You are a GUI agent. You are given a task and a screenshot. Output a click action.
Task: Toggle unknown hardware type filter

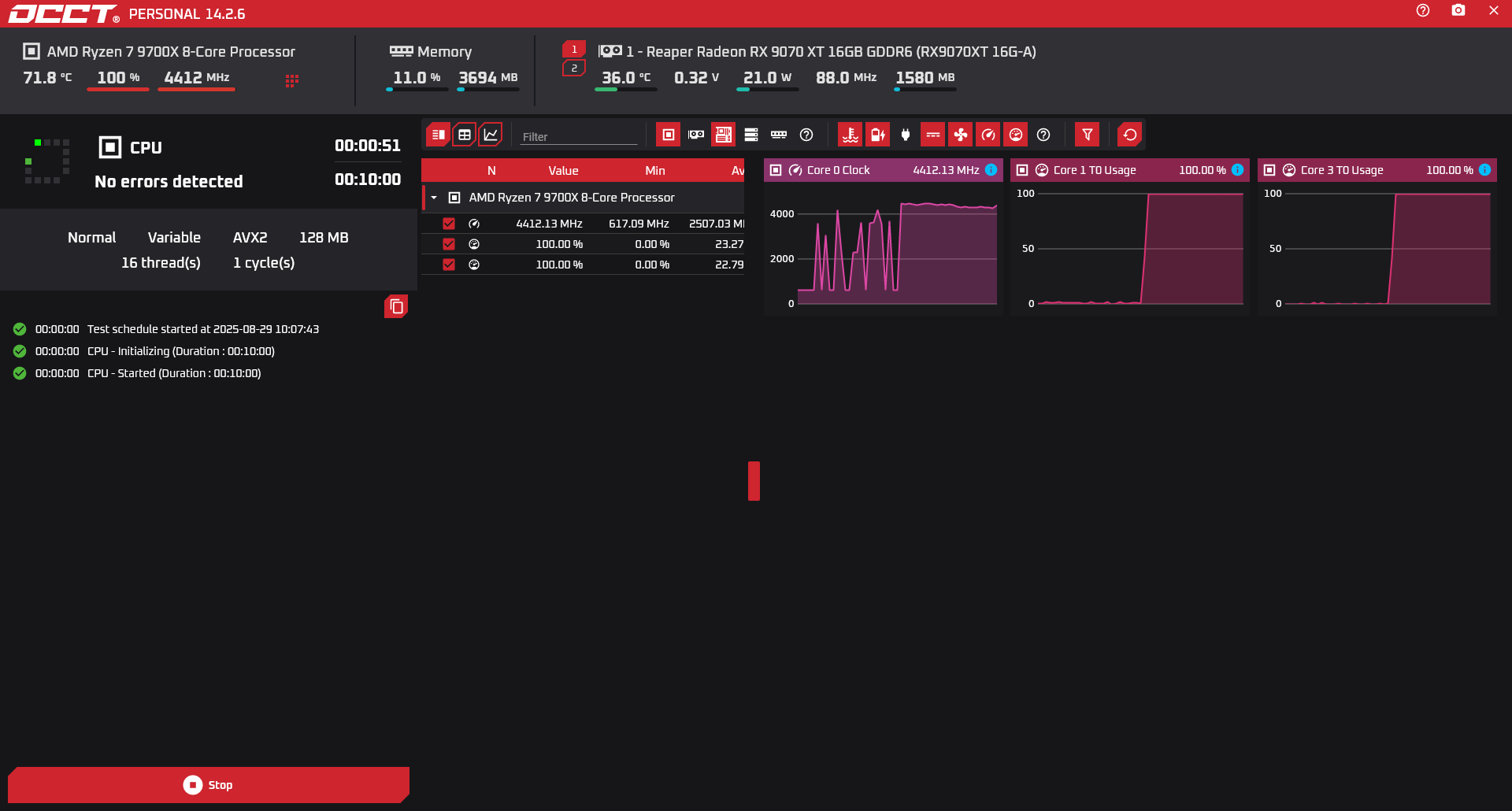(806, 135)
